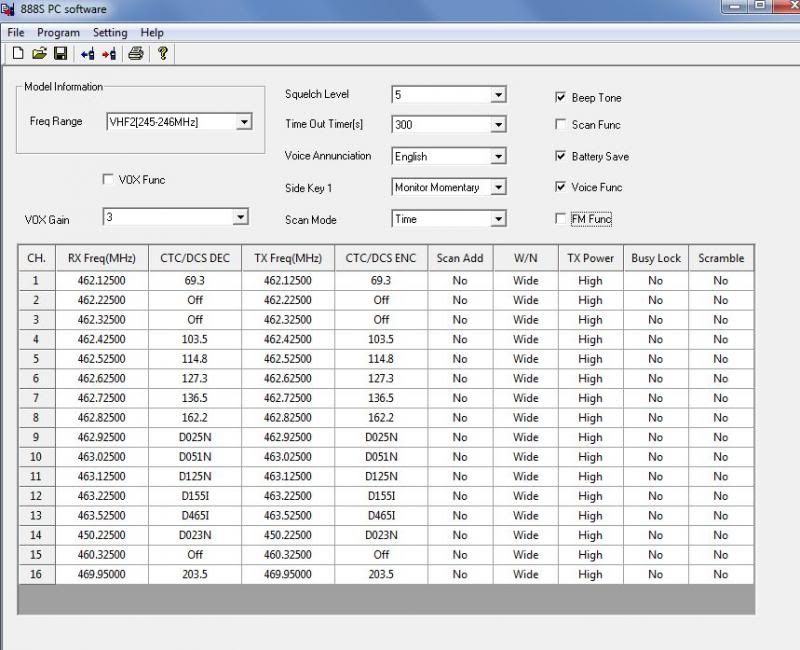Select channel 13 row header
800x650 pixels.
(x=36, y=516)
